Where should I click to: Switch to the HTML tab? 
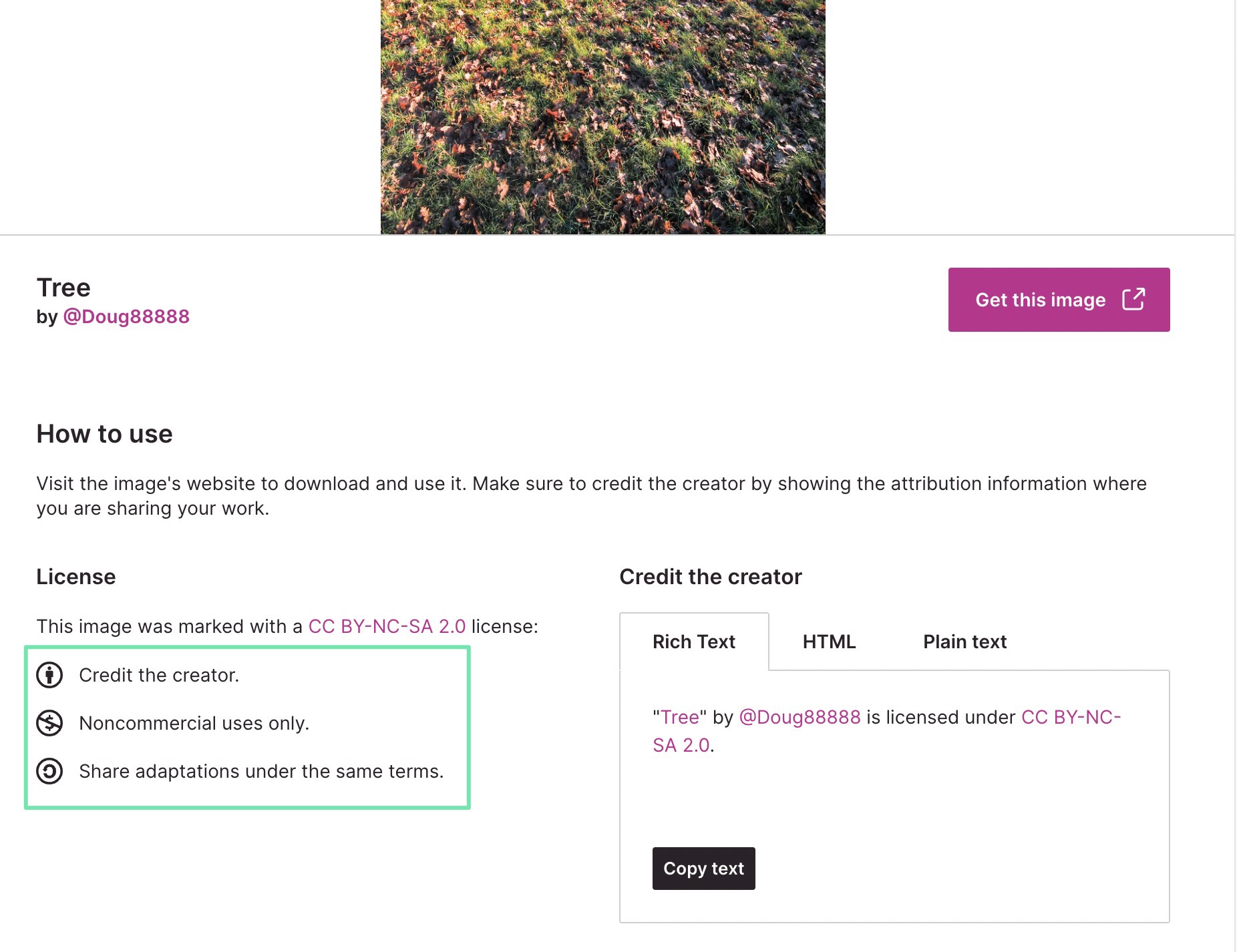(x=829, y=642)
